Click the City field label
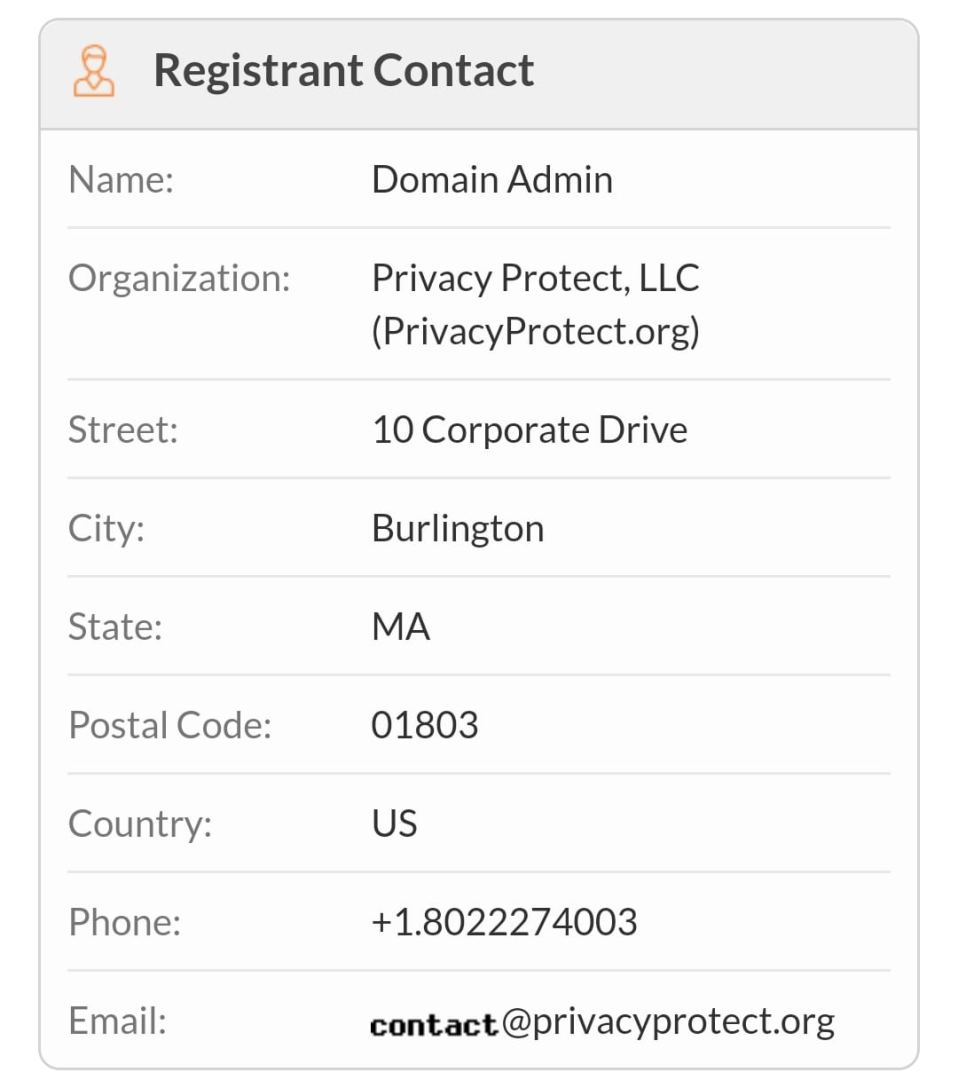The width and height of the screenshot is (958, 1080). click(106, 528)
